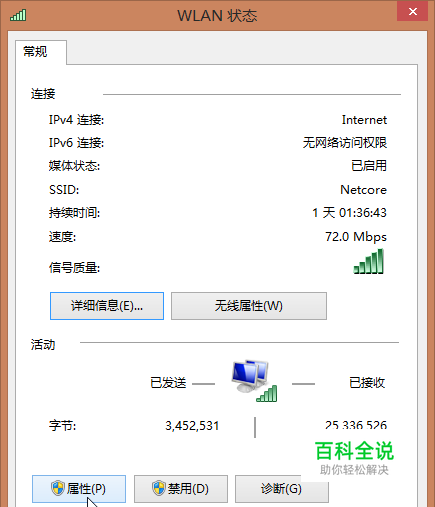
Task: Select the 常规 tab
Action: pos(35,52)
